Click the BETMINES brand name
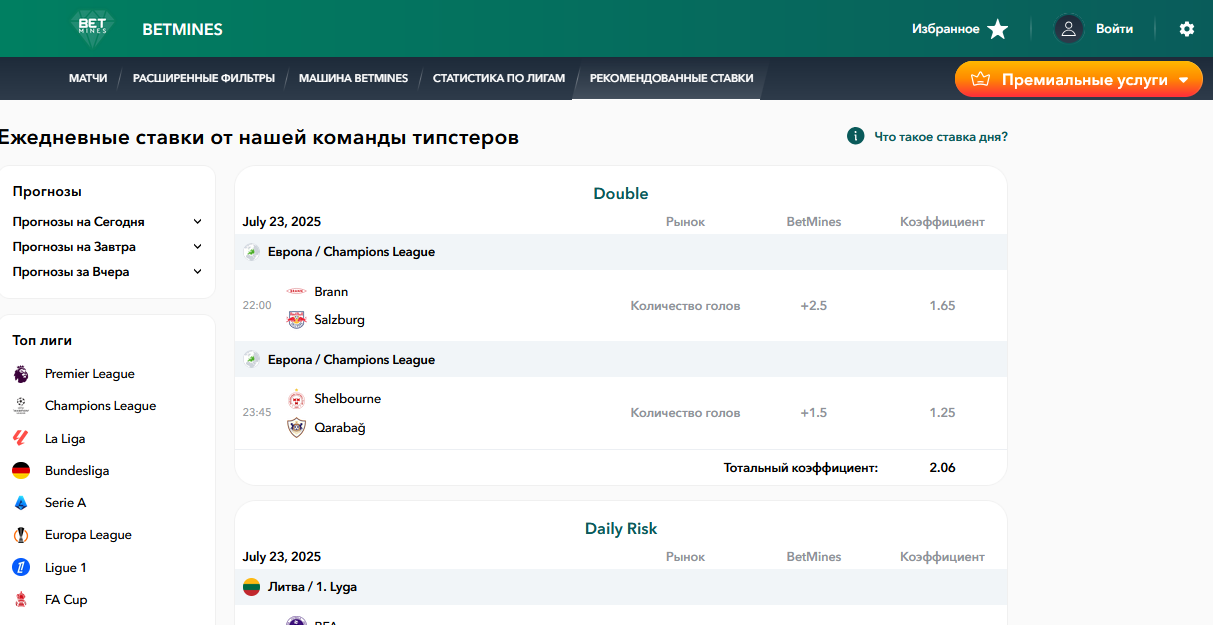Image resolution: width=1213 pixels, height=625 pixels. click(183, 30)
